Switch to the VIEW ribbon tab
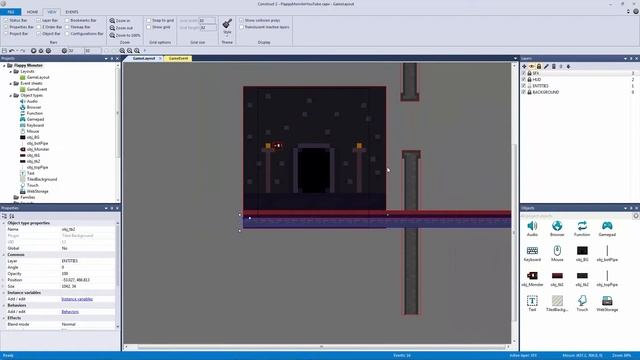Viewport: 640px width, 360px height. coord(51,12)
